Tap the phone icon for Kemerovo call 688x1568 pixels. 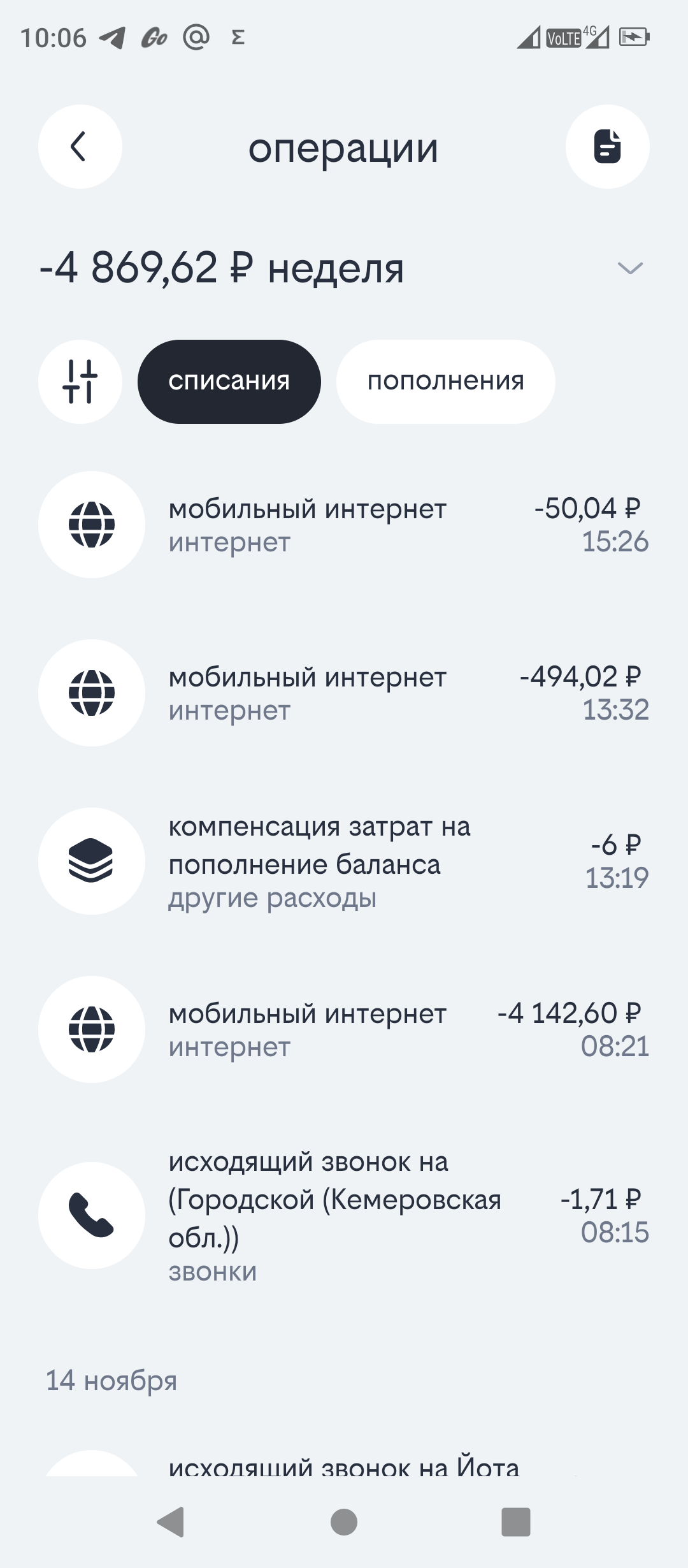point(92,1216)
